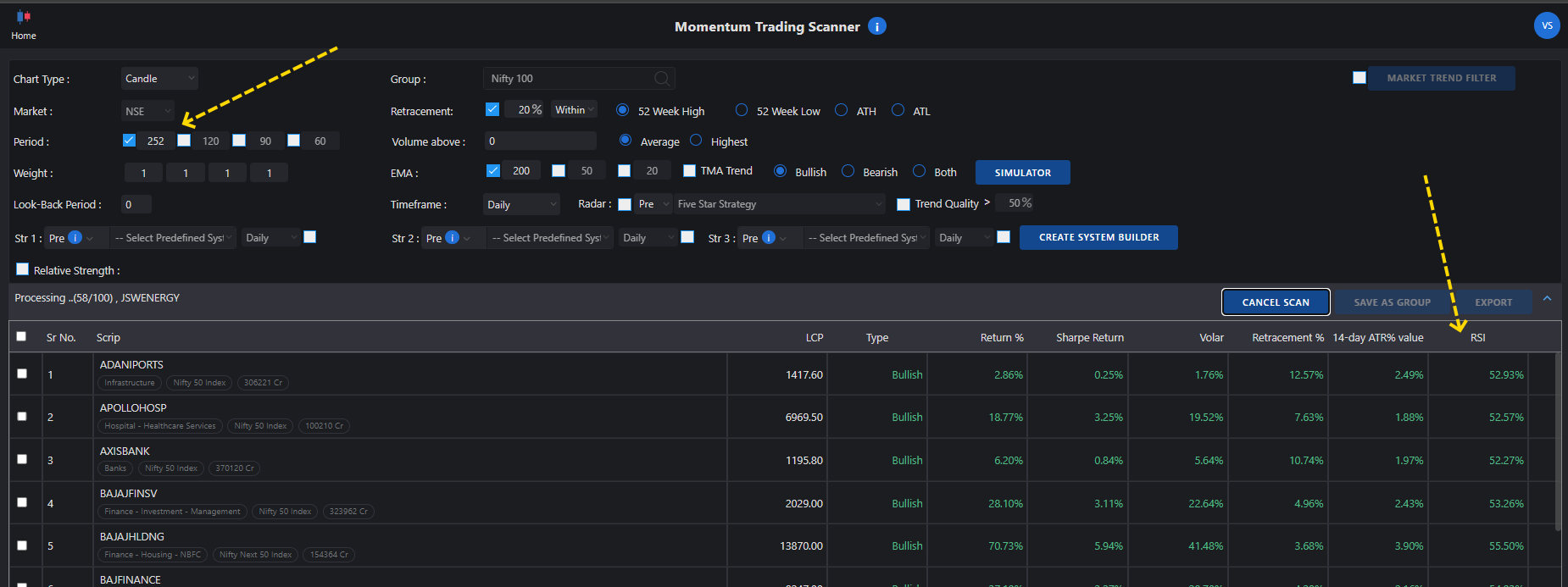Screen dimensions: 1568x587
Task: Enable the 60 period checkbox
Action: click(x=293, y=141)
